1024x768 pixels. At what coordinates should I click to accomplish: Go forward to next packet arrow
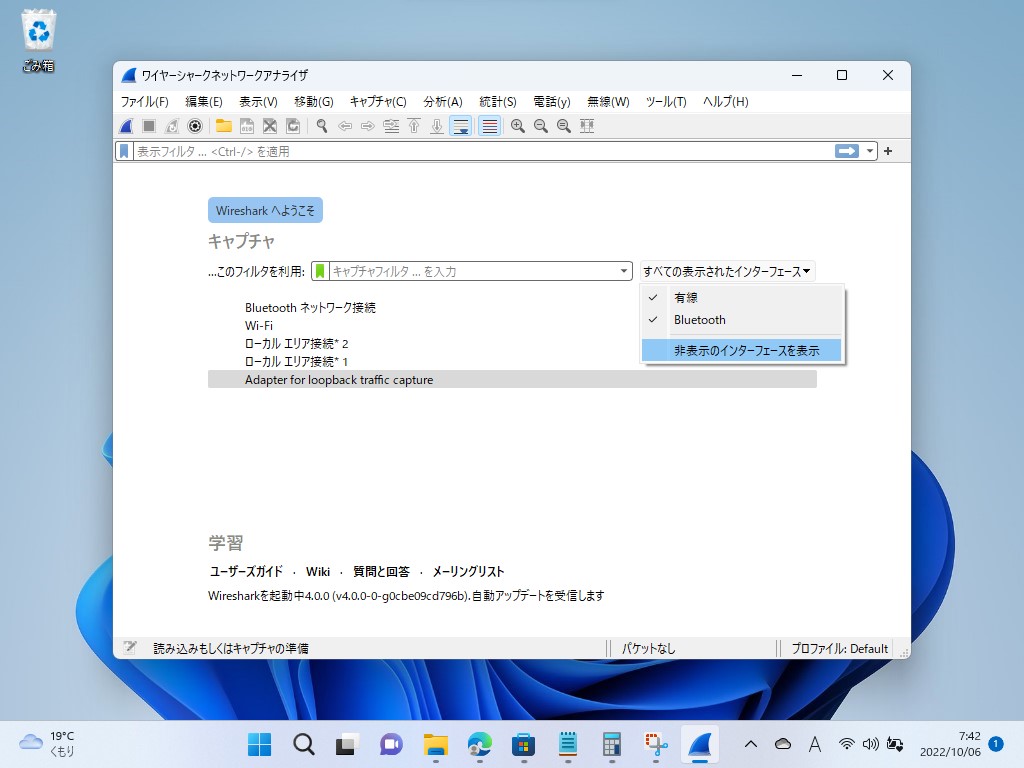368,126
